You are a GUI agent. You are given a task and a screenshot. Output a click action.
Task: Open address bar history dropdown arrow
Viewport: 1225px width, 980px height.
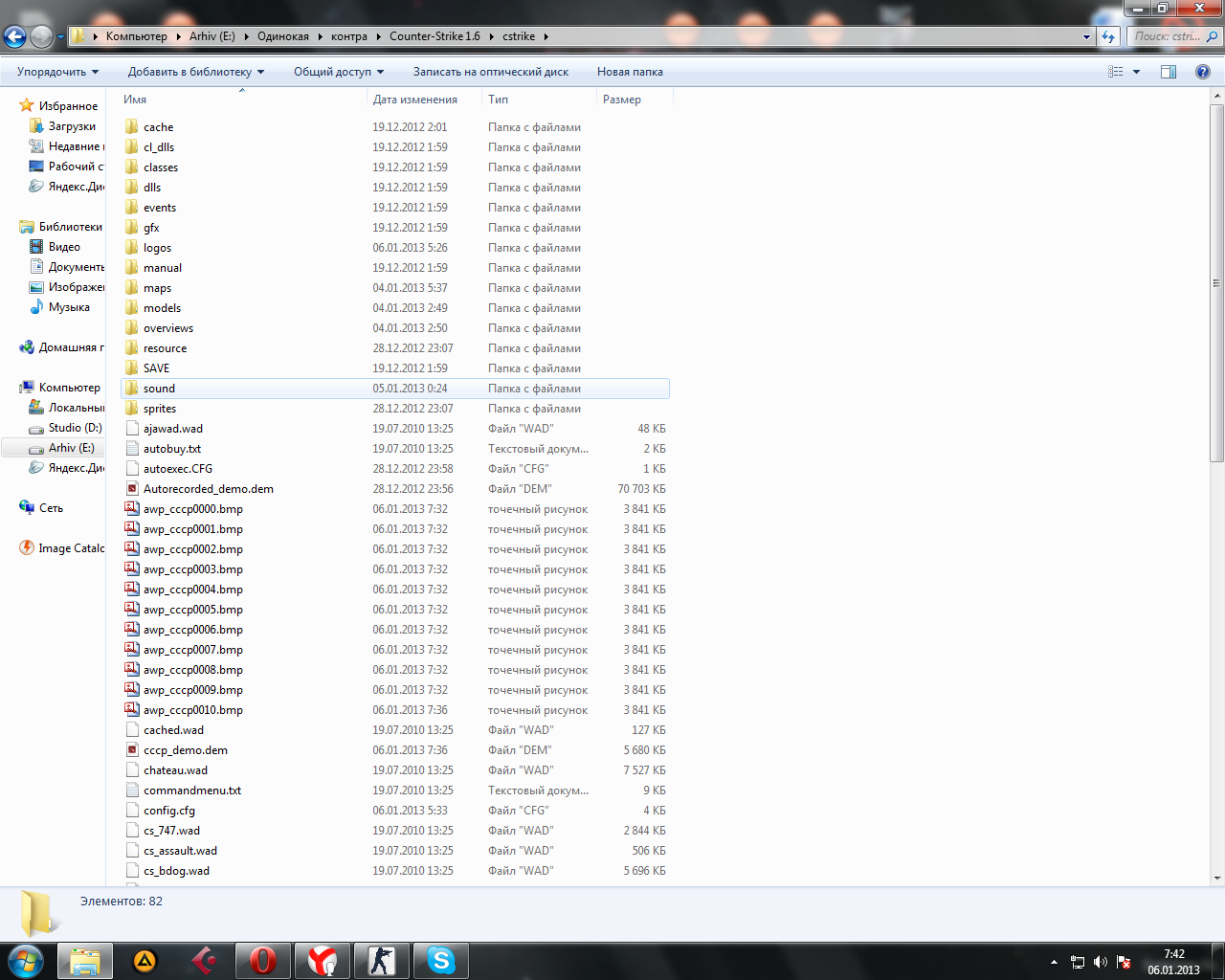point(1086,36)
